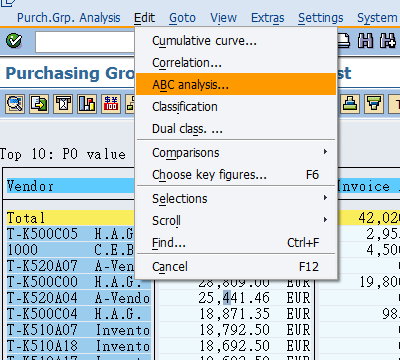
Task: Click the PO value 18,692.50
Action: [234, 346]
